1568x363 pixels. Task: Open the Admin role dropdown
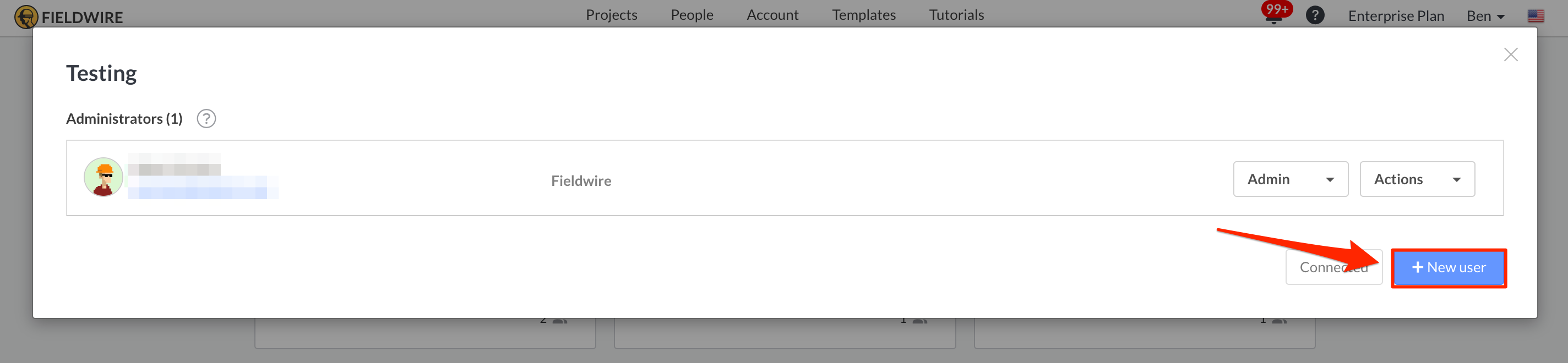tap(1291, 179)
